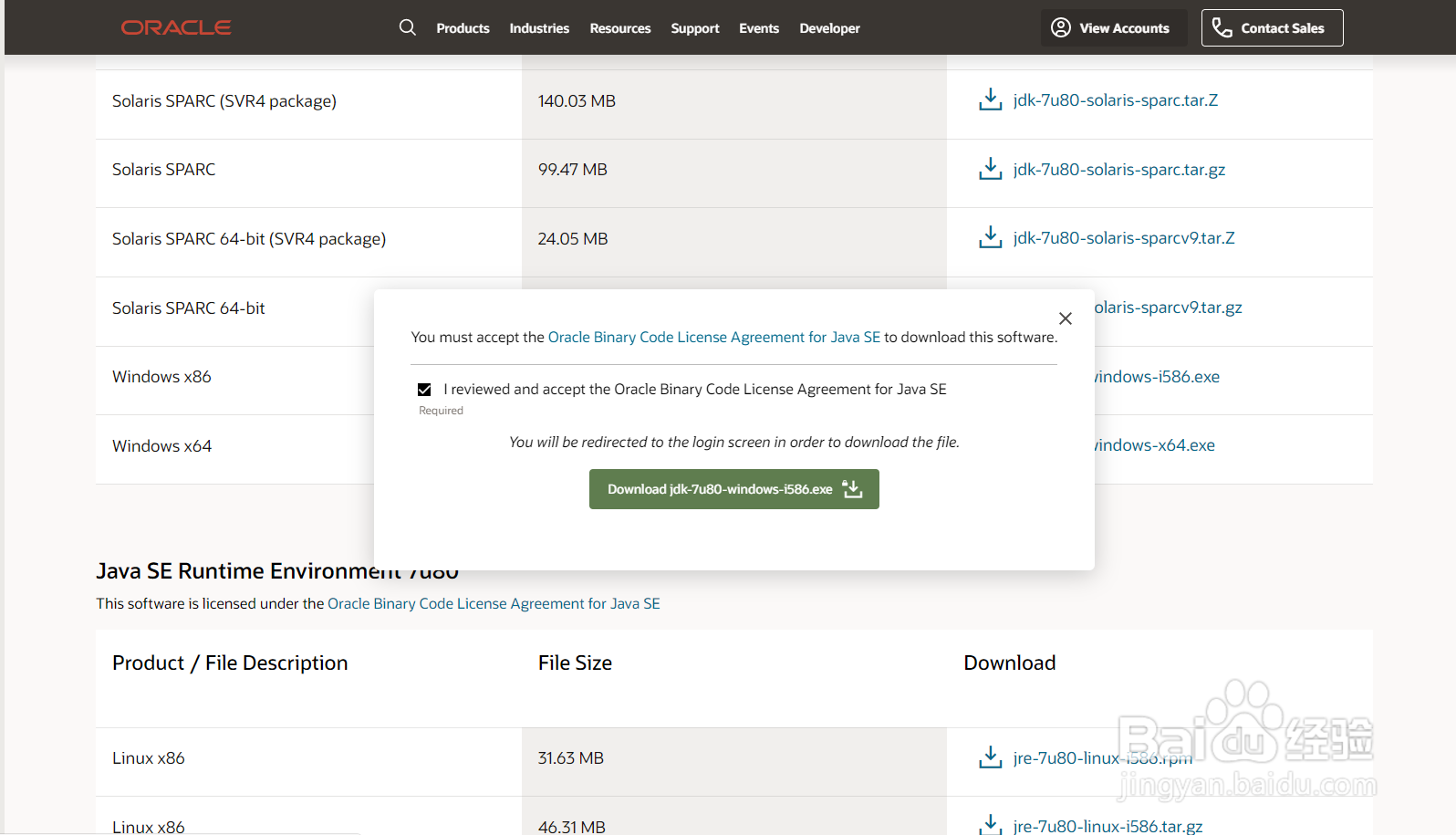Click Download jdk-7u80-windows-i586.exe button
The image size is (1456, 835).
click(734, 489)
